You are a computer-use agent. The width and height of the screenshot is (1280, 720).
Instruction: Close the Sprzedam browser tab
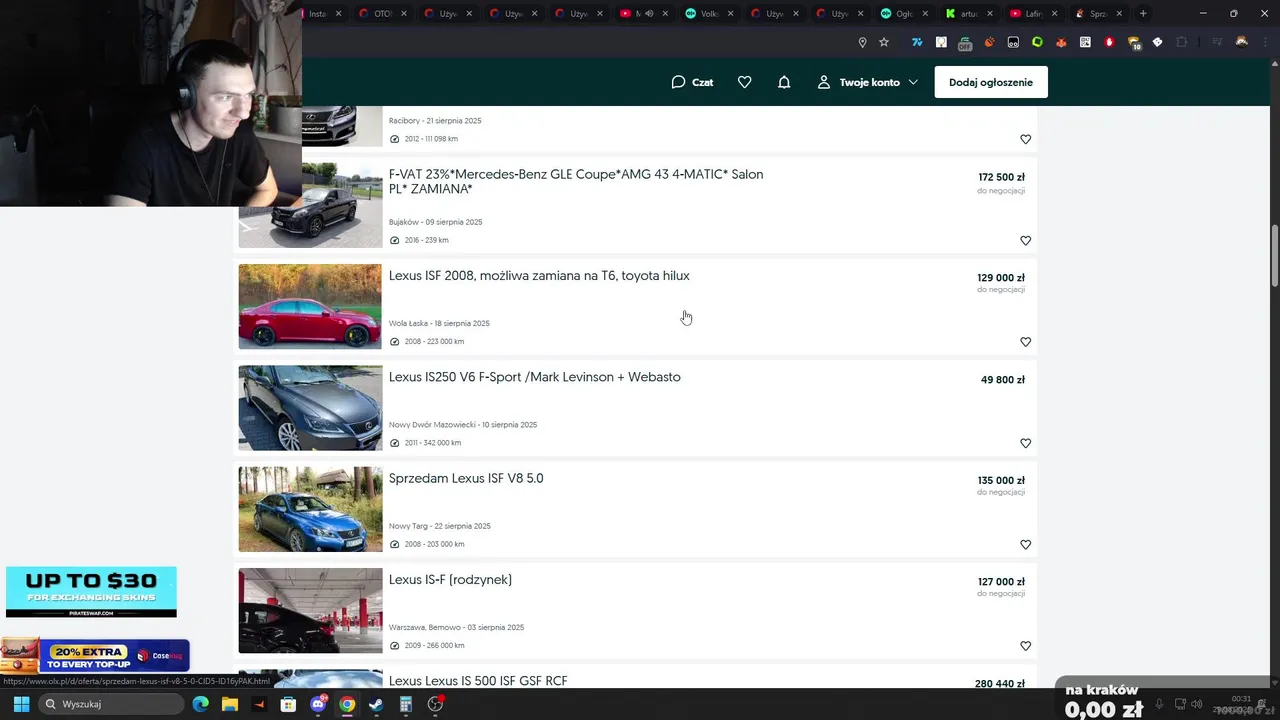[x=1119, y=14]
